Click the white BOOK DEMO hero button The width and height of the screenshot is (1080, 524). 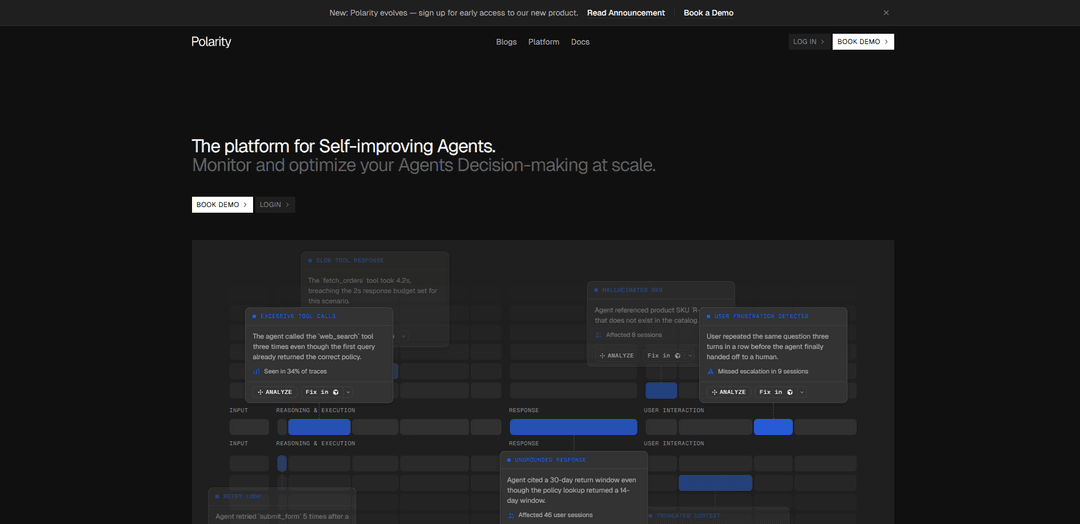[222, 205]
